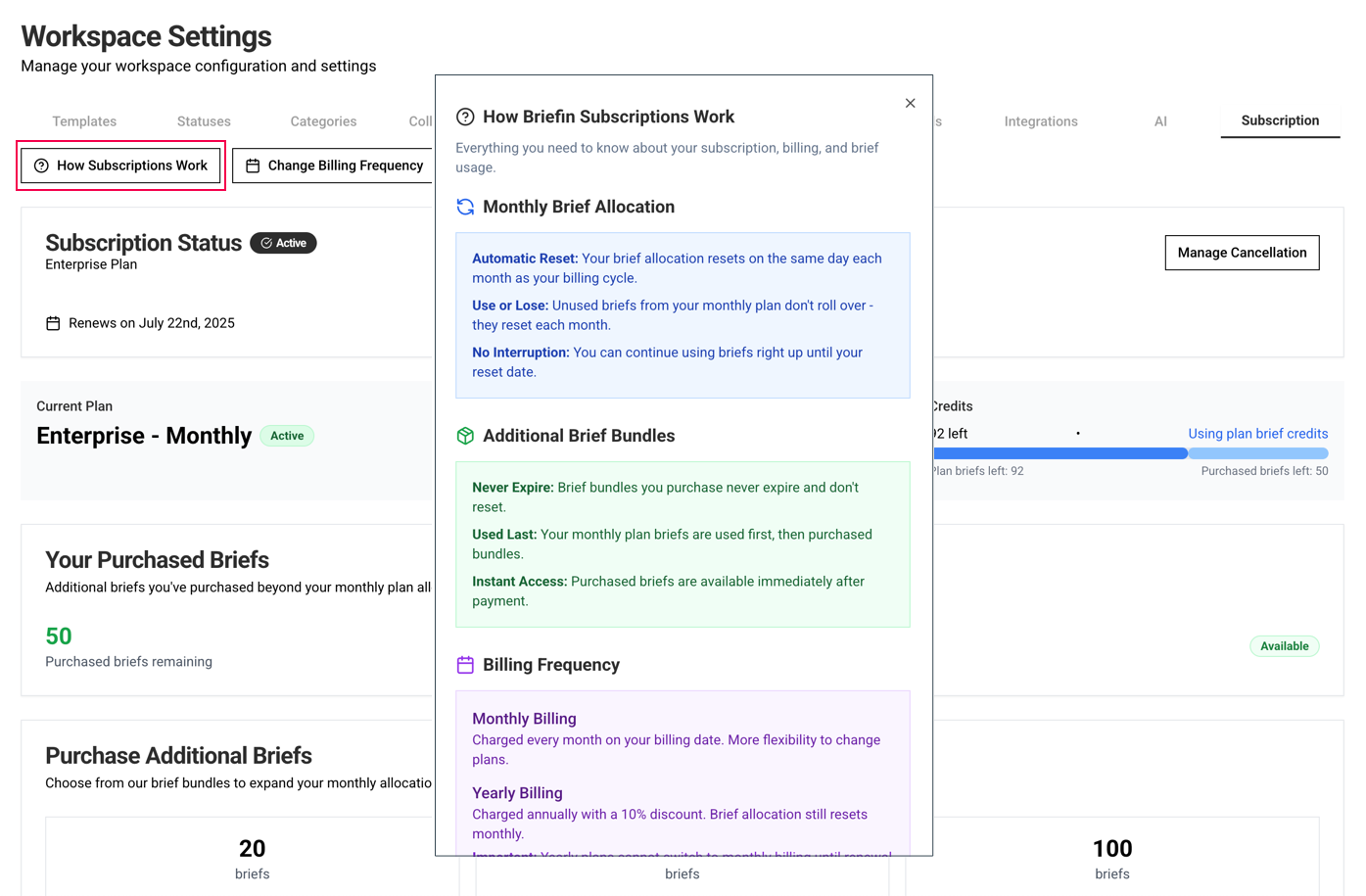1366x896 pixels.
Task: Close the How Briefin Subscriptions Work dialog
Action: tap(910, 103)
